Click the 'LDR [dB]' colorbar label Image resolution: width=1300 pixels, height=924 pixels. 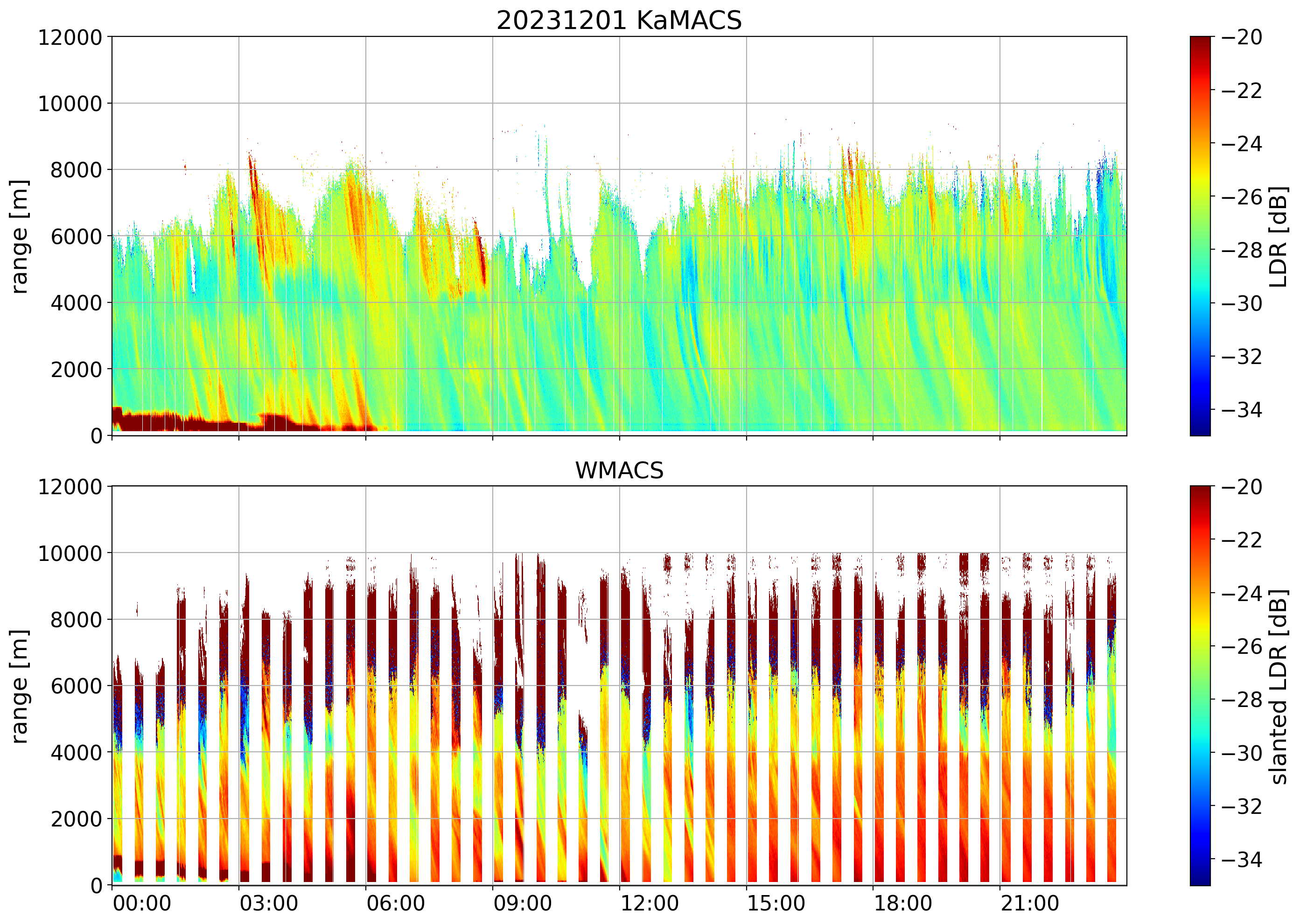click(1279, 236)
